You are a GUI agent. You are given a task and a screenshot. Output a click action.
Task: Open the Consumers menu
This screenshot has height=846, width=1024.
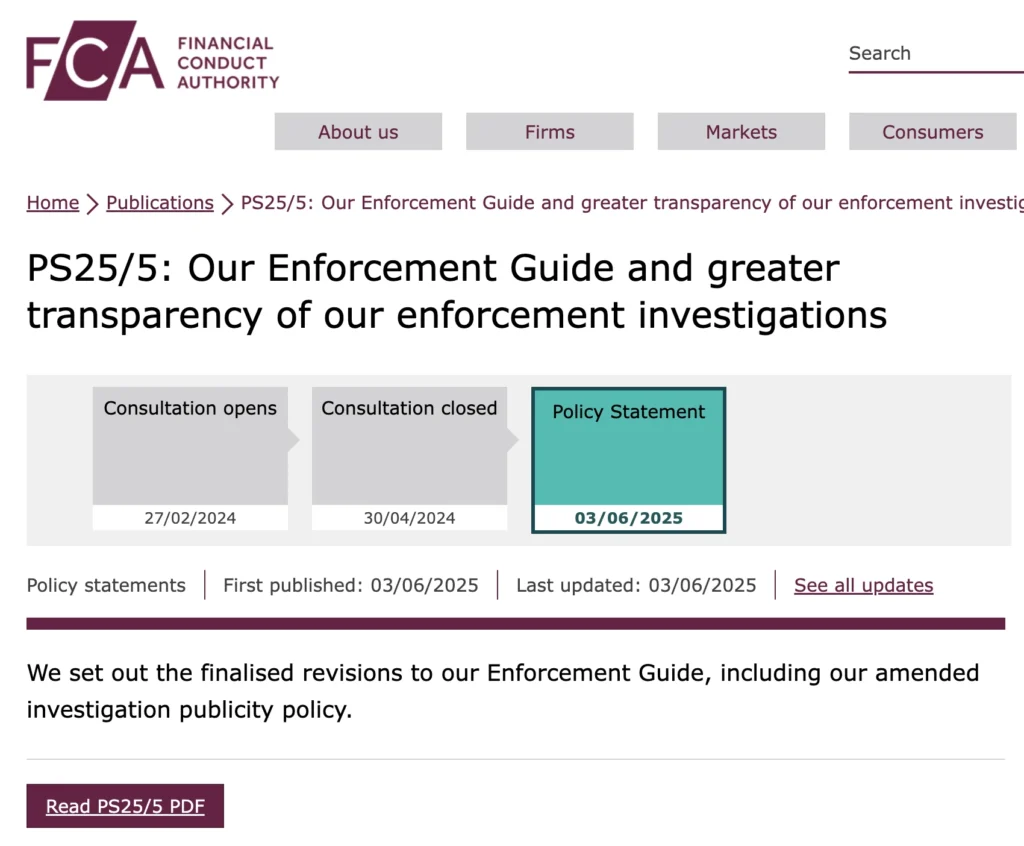pyautogui.click(x=933, y=131)
